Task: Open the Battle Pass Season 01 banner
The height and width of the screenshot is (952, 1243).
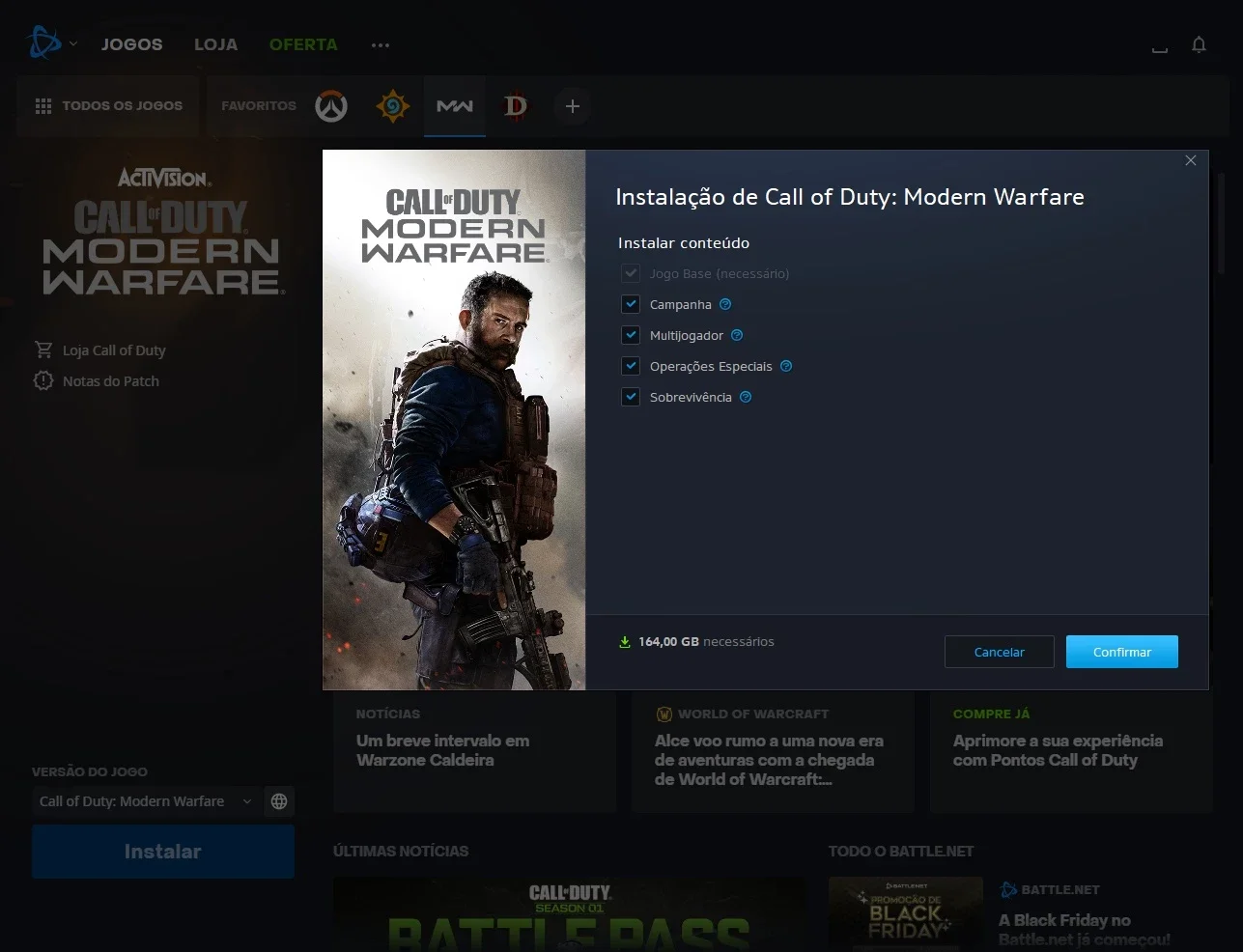Action: tap(570, 914)
